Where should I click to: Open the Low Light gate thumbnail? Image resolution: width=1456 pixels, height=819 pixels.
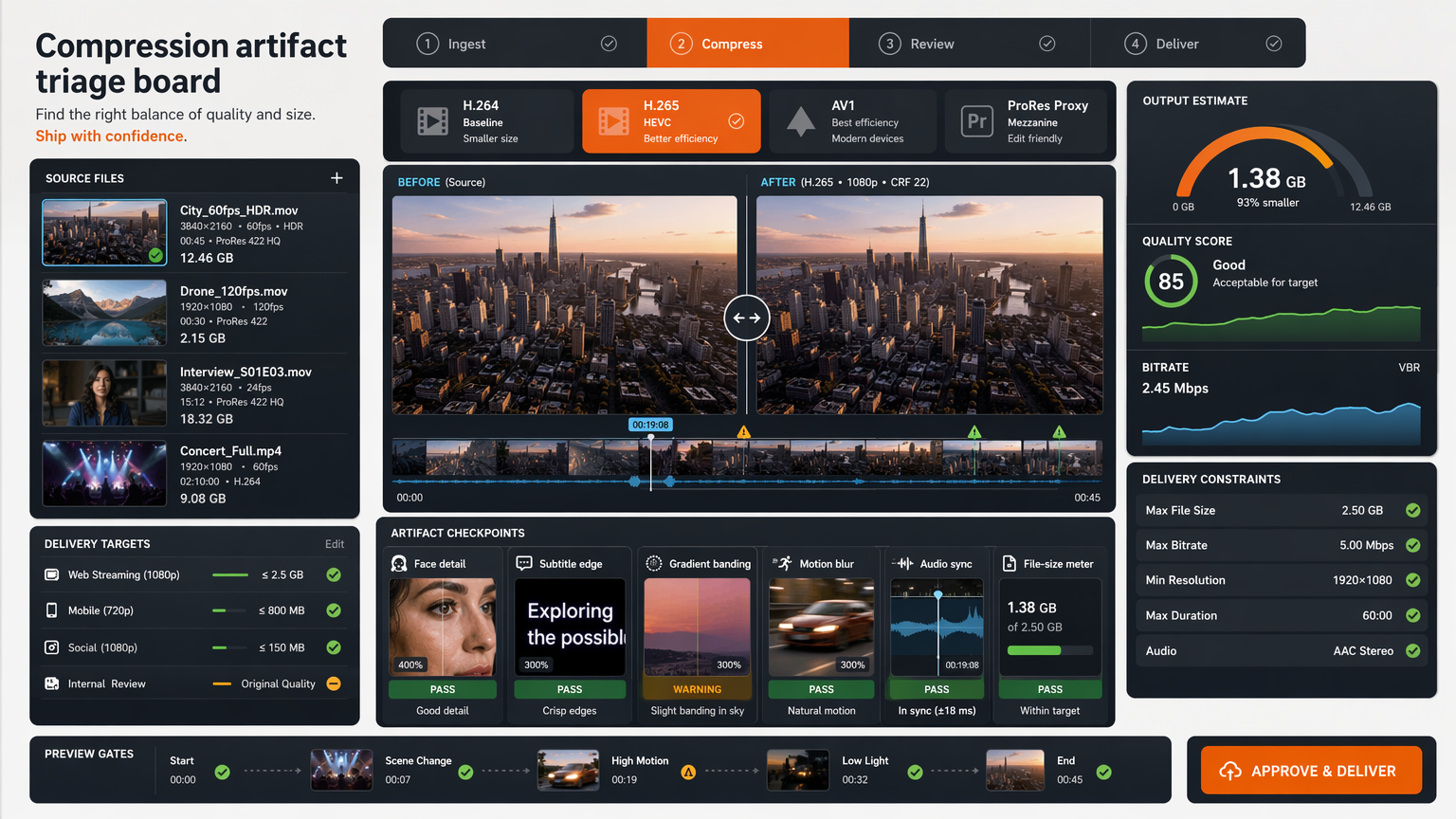click(x=798, y=770)
